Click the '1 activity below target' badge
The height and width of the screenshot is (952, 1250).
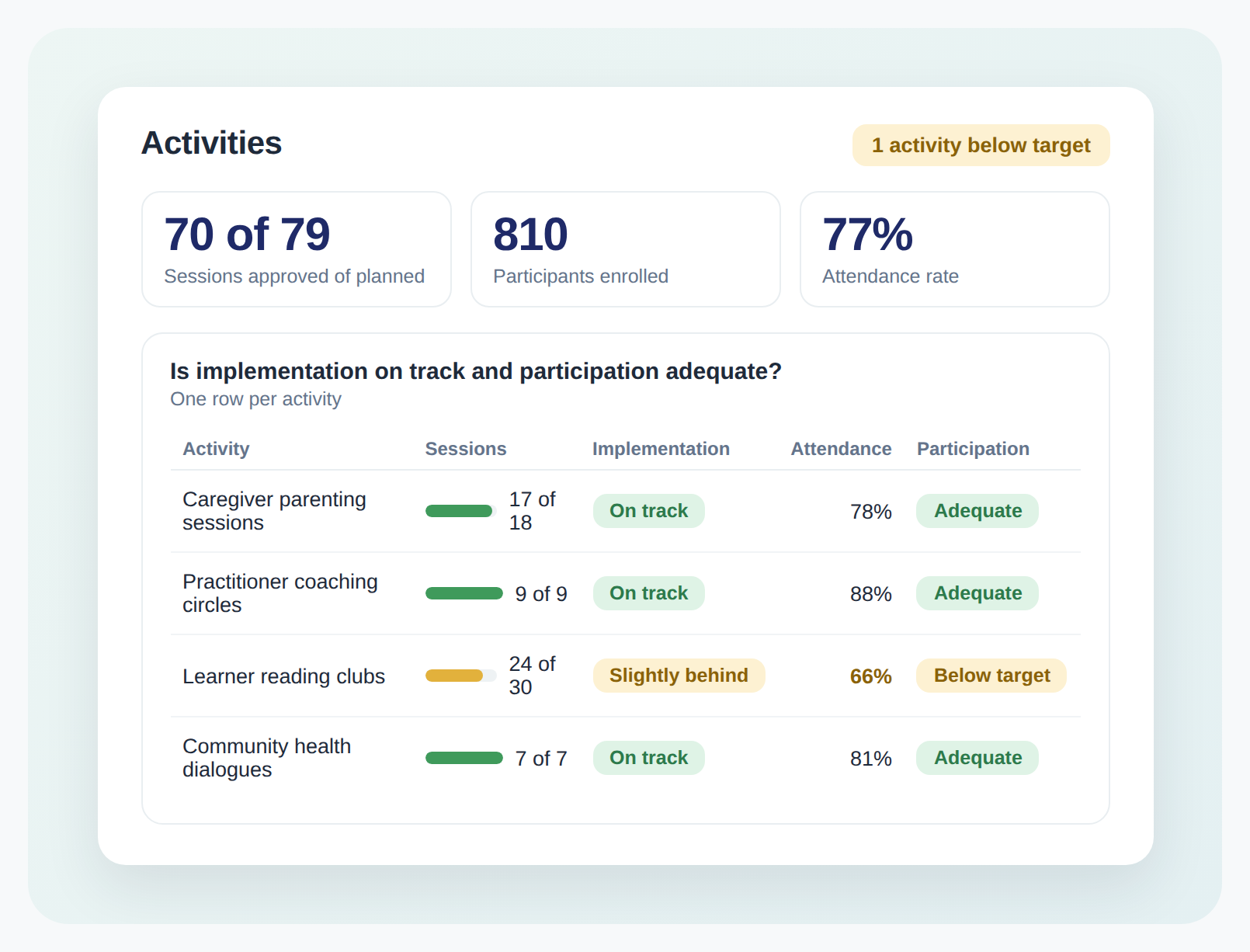981,145
